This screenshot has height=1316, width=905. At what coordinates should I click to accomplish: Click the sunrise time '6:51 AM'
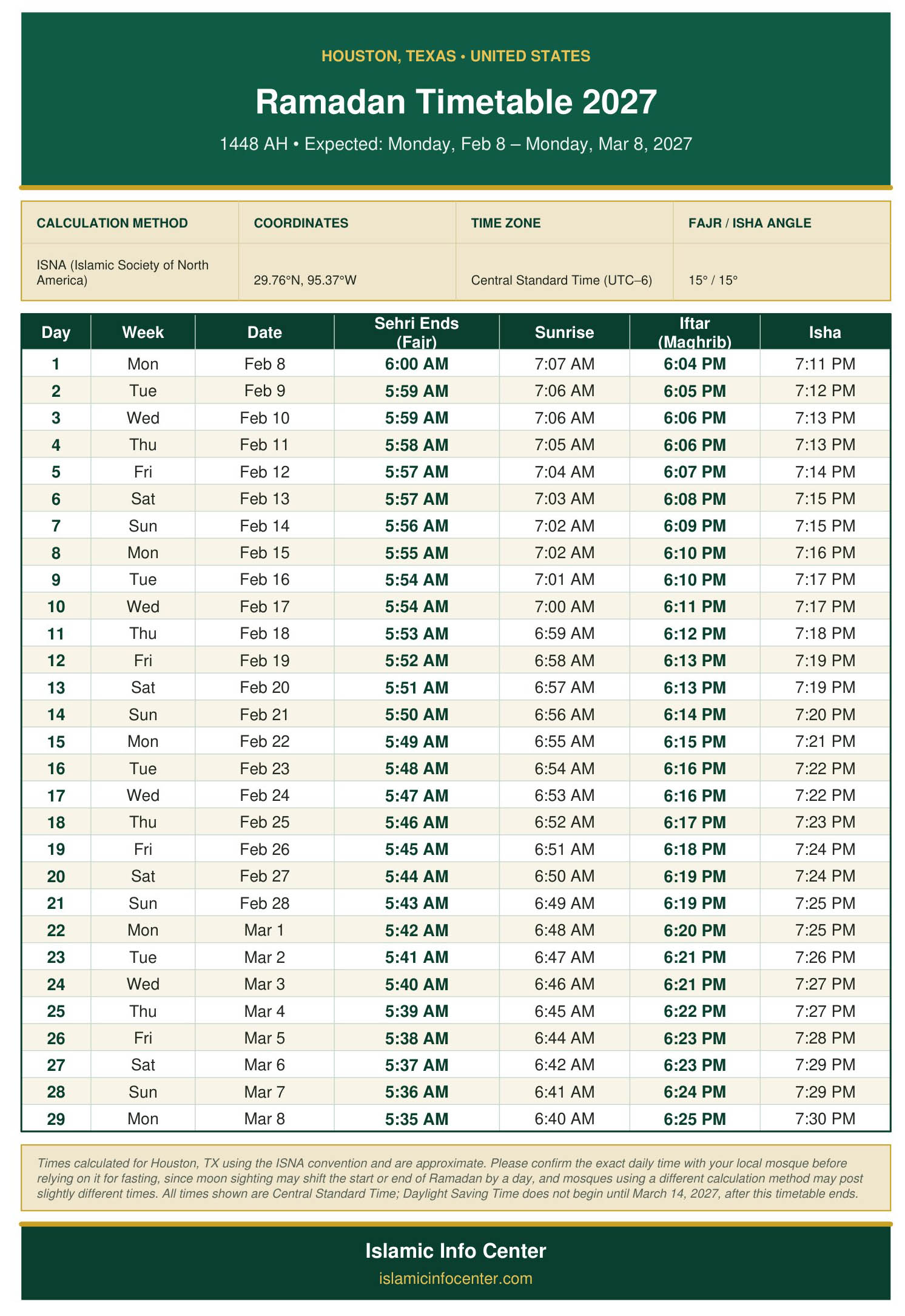pos(564,849)
